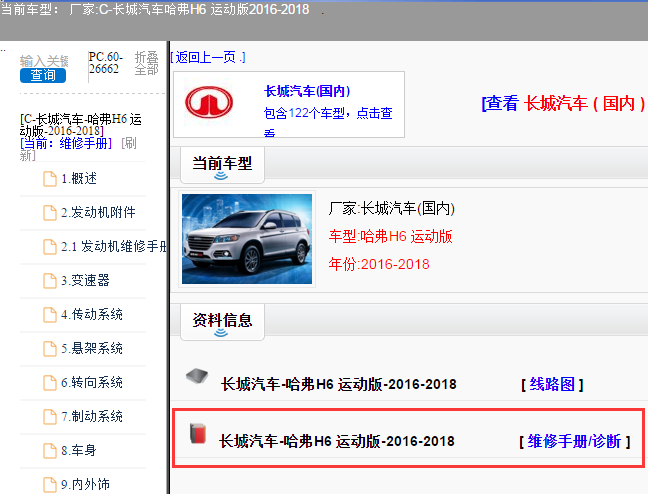Click the document icon beside 2.发动机附件

(x=50, y=213)
